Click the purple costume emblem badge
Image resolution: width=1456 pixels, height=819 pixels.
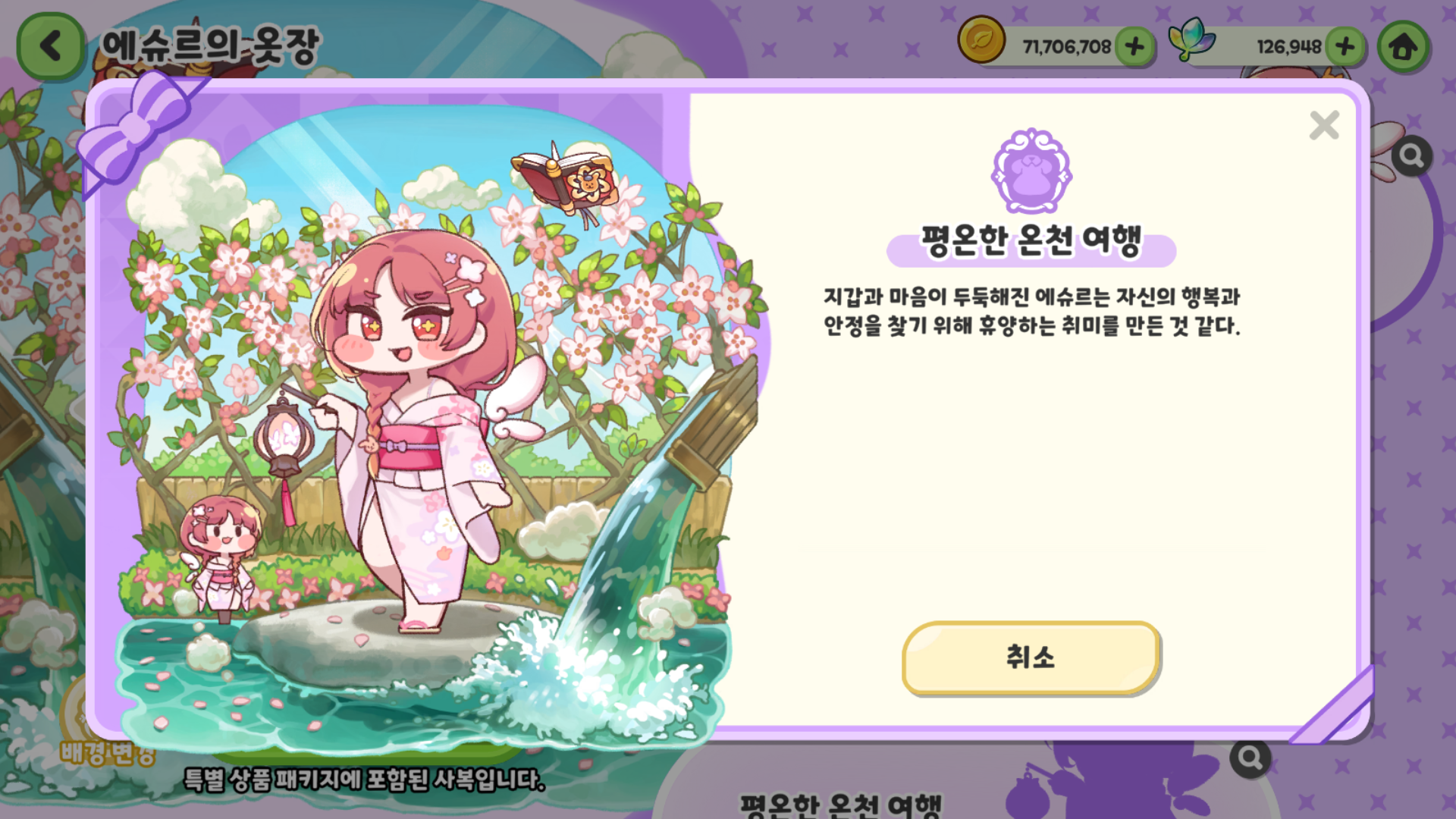coord(1031,171)
